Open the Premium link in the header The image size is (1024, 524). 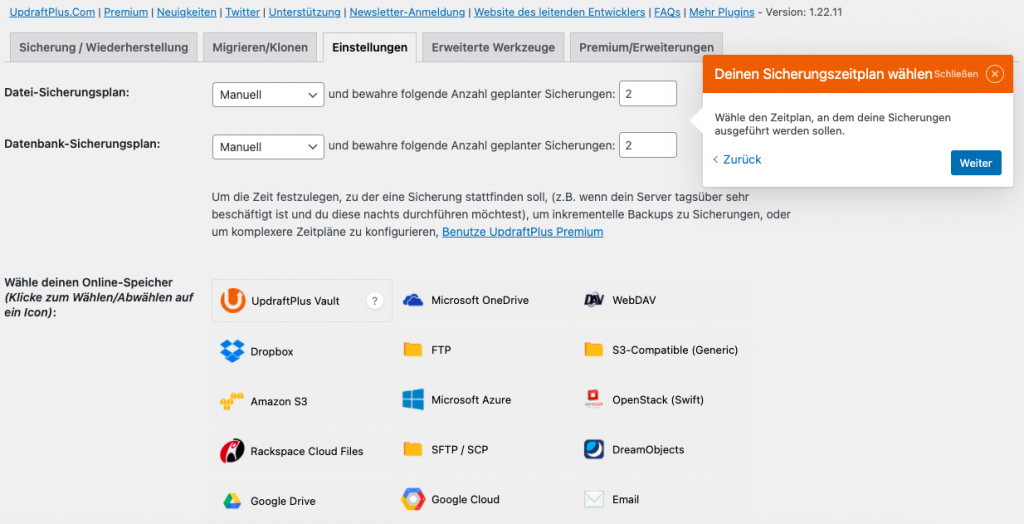126,12
